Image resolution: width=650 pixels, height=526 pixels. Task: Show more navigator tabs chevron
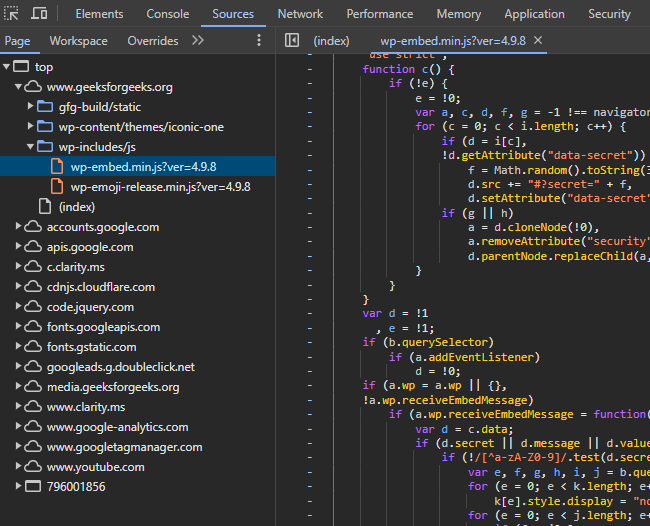pyautogui.click(x=198, y=40)
